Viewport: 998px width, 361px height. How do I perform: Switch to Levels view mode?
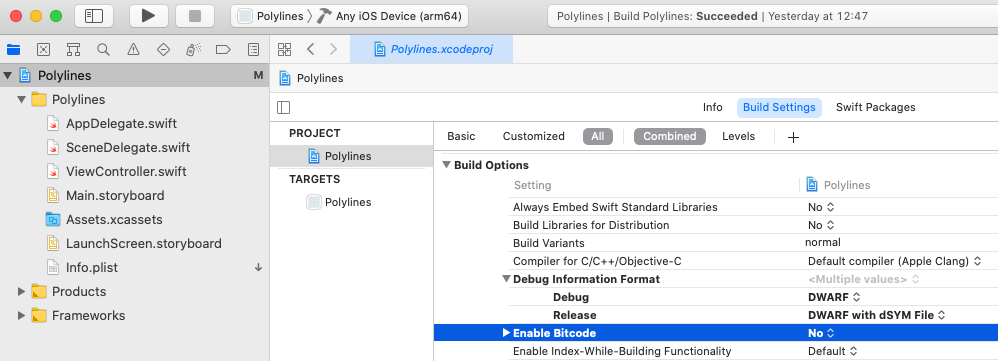coord(738,136)
